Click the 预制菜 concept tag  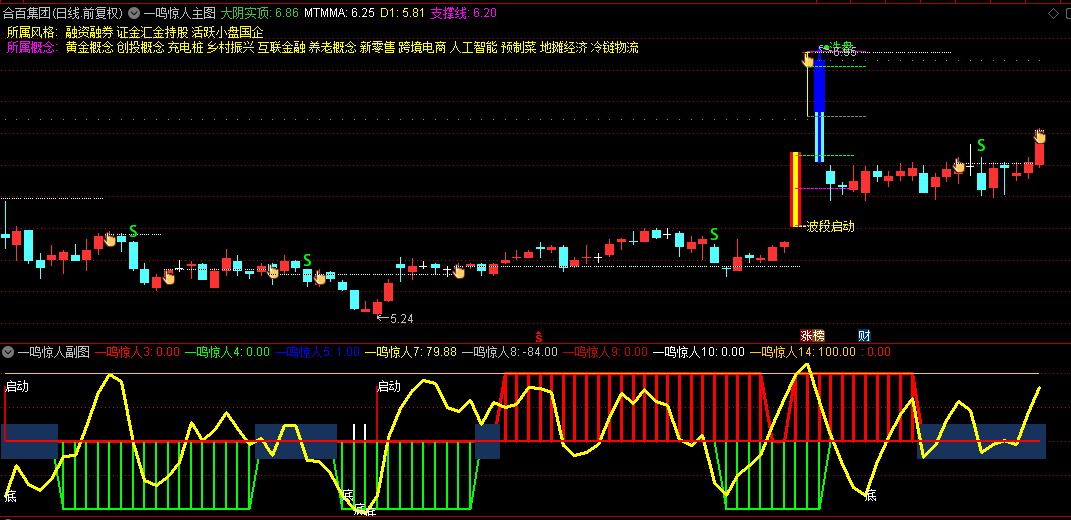[518, 48]
